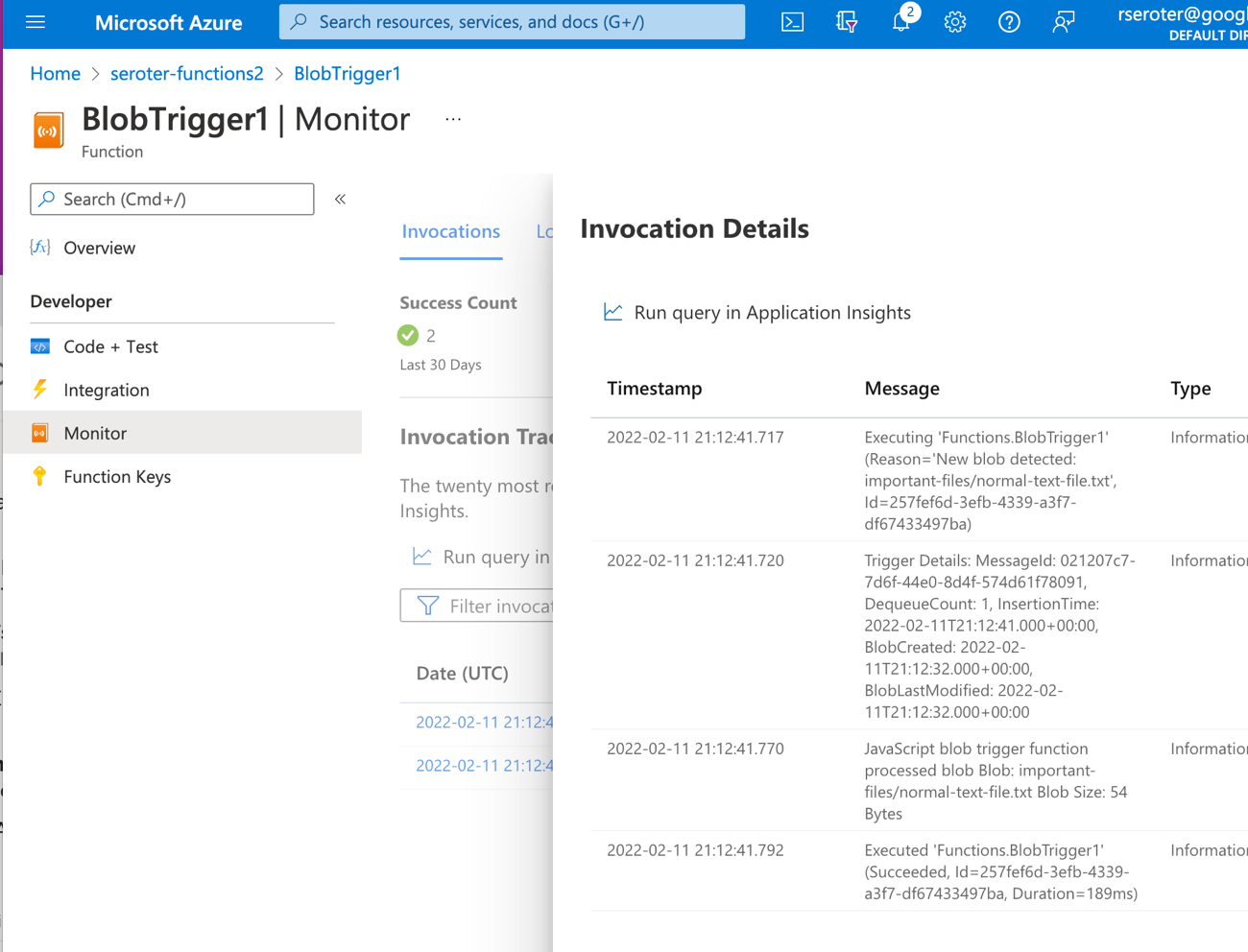Open the more options ellipsis
This screenshot has height=952, width=1248.
click(453, 120)
